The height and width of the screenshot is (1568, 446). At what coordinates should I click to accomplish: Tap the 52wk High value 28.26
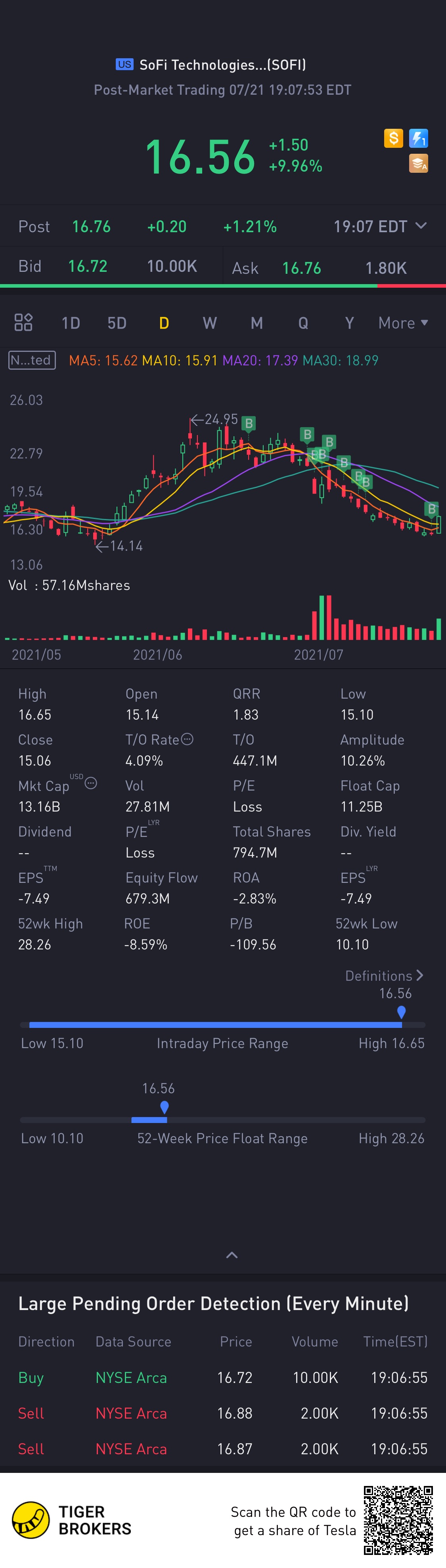[x=35, y=944]
